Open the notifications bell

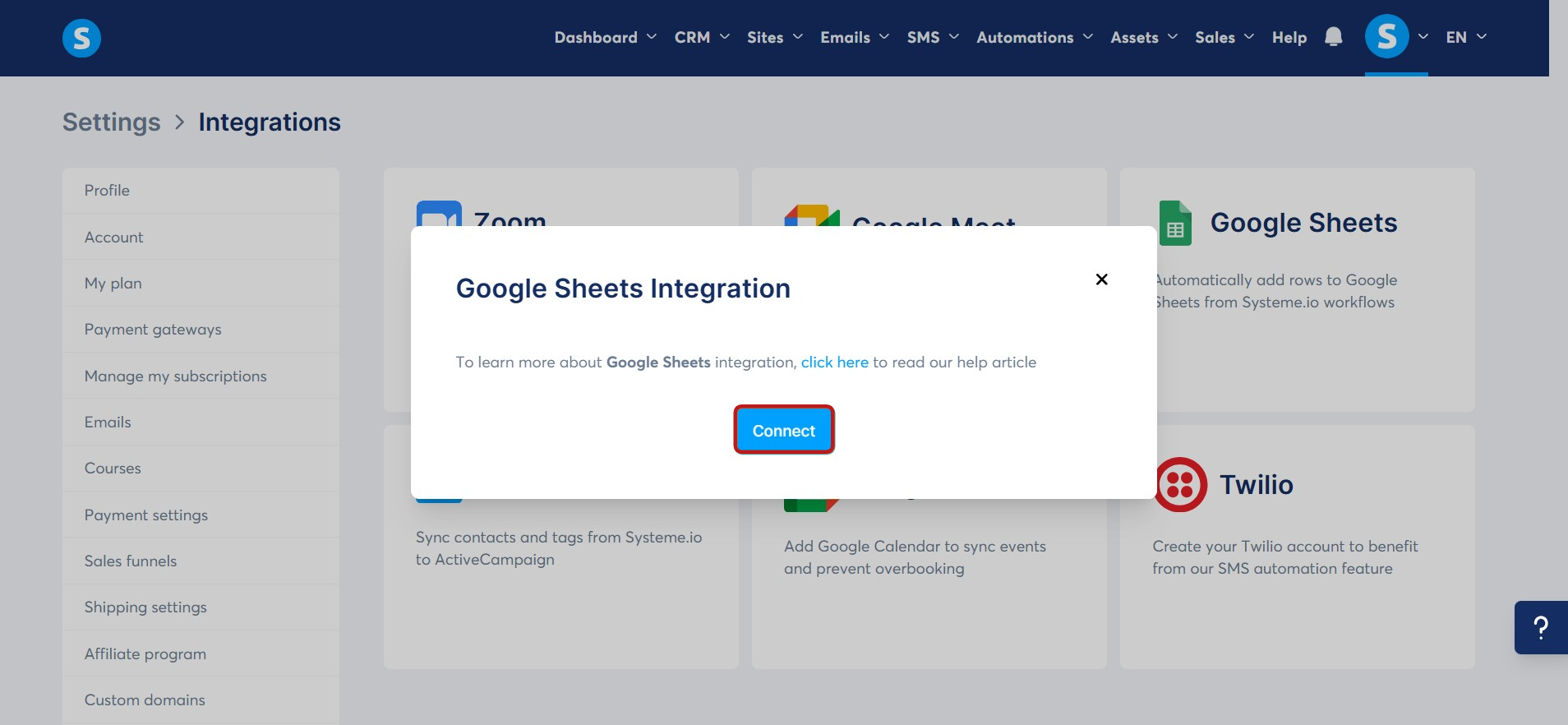point(1333,37)
